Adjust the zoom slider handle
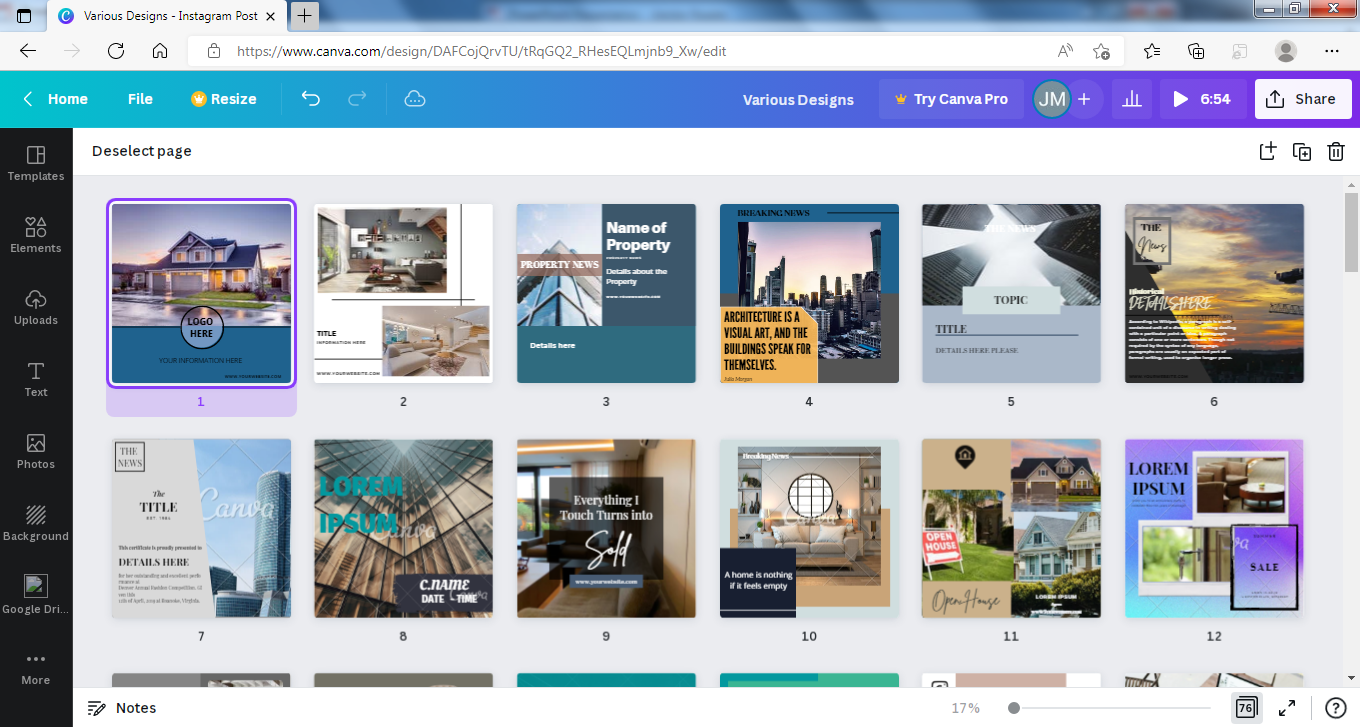The width and height of the screenshot is (1360, 727). 1014,708
